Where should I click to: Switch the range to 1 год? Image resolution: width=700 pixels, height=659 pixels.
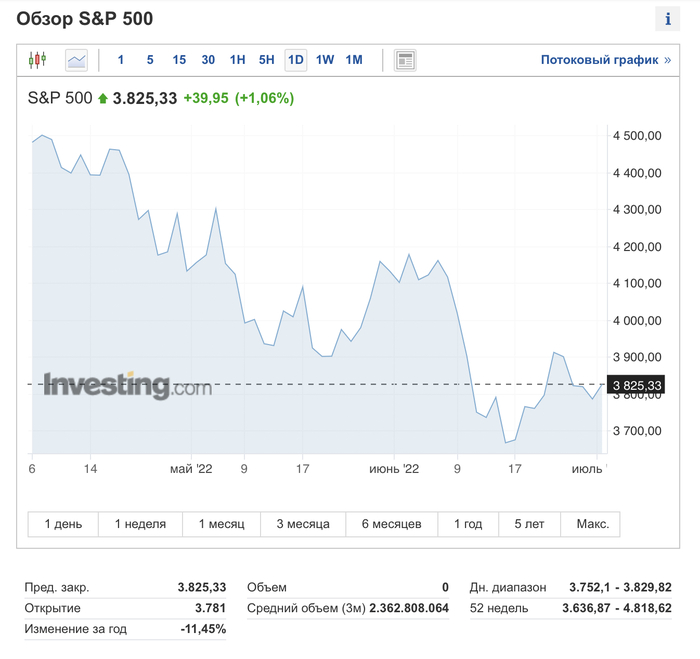pyautogui.click(x=468, y=524)
